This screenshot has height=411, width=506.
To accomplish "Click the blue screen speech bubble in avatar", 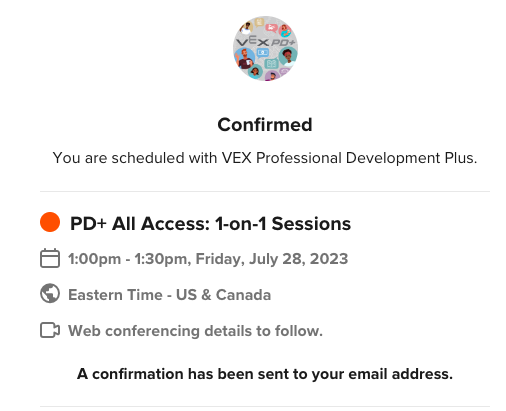I will click(263, 53).
